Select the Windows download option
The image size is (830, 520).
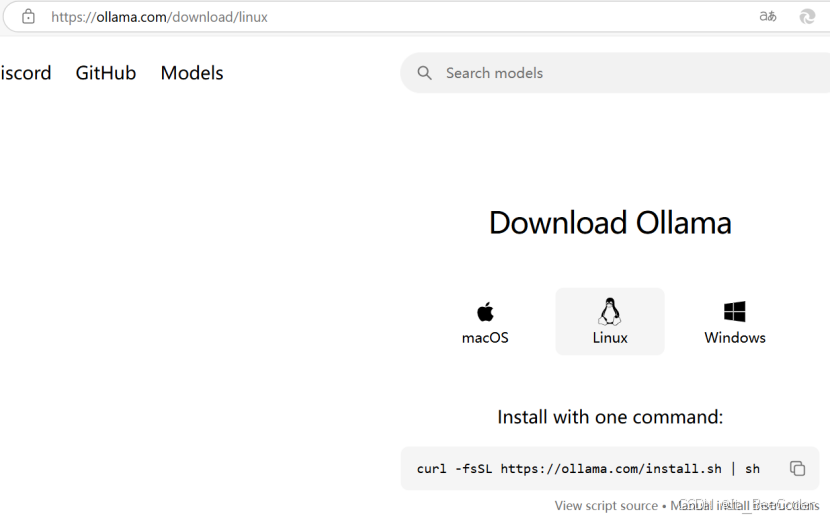point(735,322)
